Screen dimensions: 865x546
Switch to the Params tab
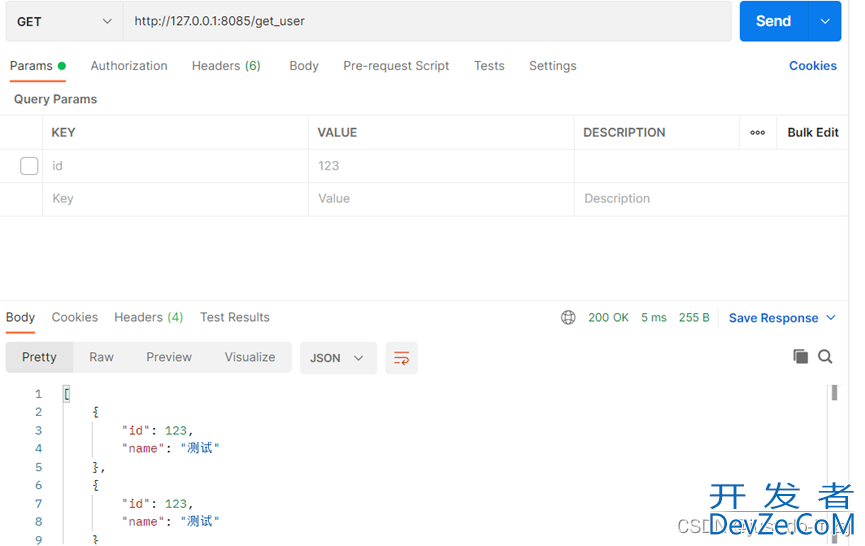pos(38,66)
